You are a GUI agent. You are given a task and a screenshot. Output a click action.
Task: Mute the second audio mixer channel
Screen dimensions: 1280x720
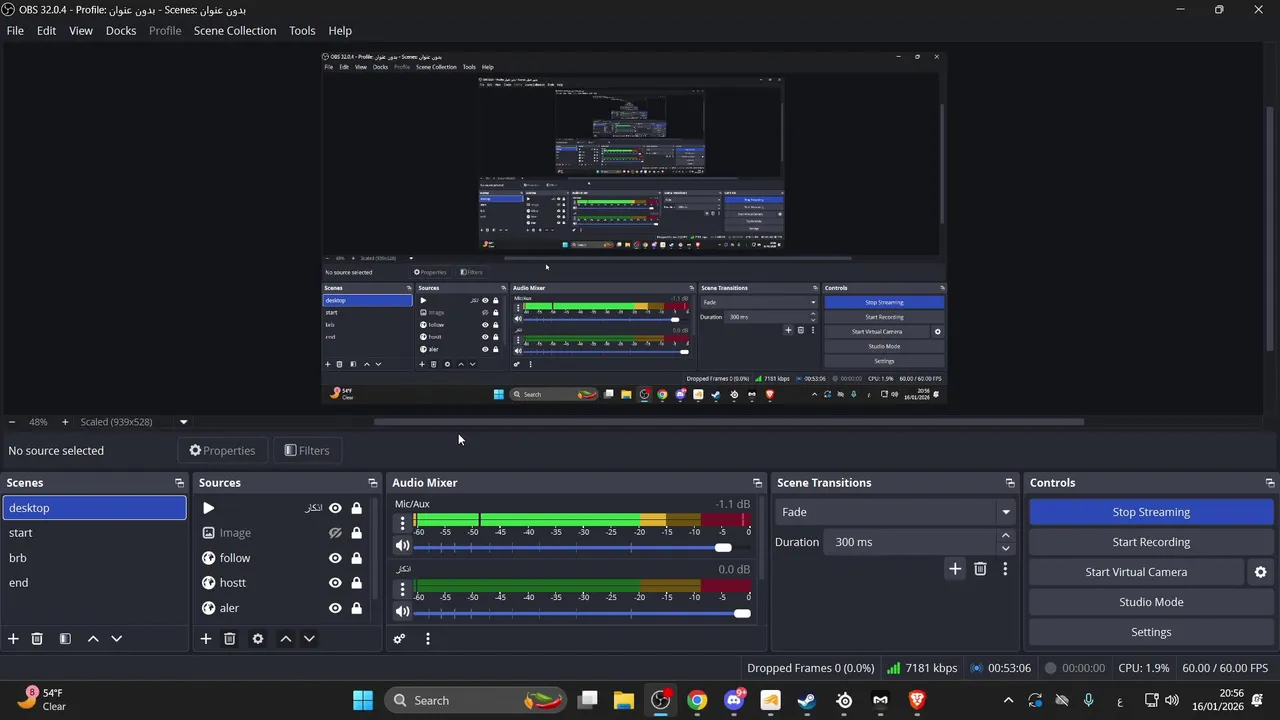[x=403, y=612]
